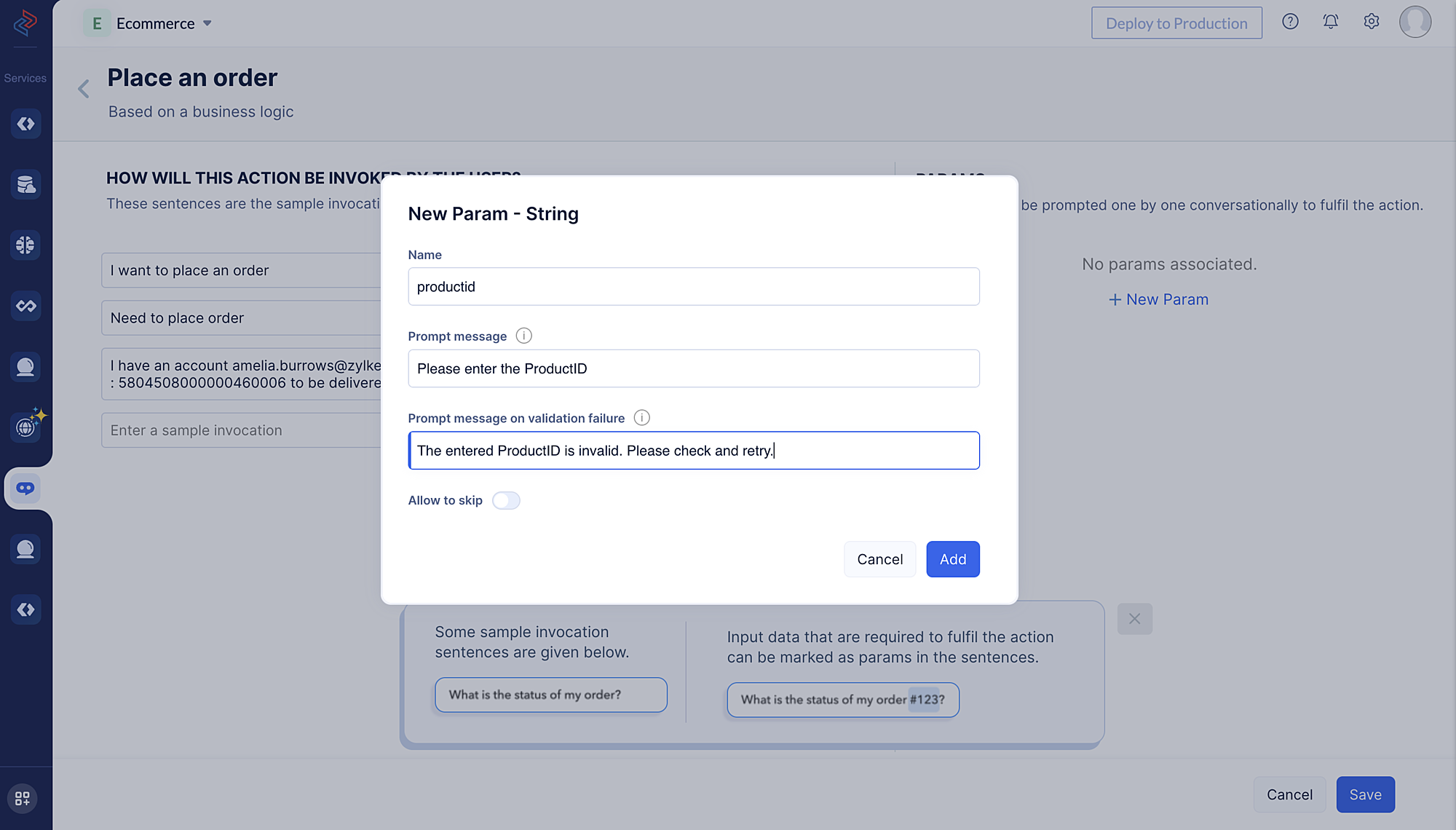Viewport: 1456px width, 830px height.
Task: Open the chatbot service in sidebar
Action: [x=25, y=488]
